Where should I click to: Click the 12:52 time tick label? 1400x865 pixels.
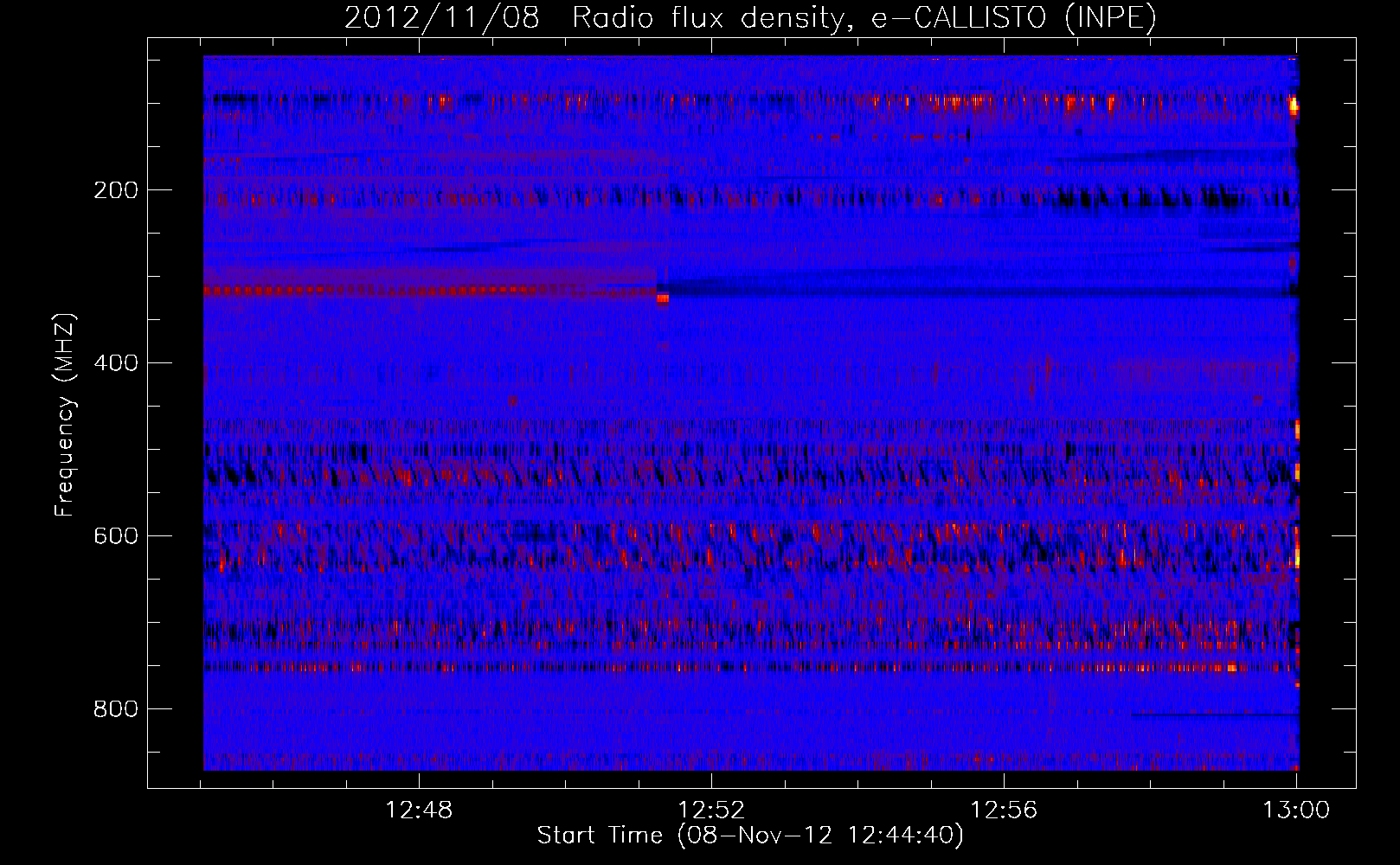[x=711, y=811]
